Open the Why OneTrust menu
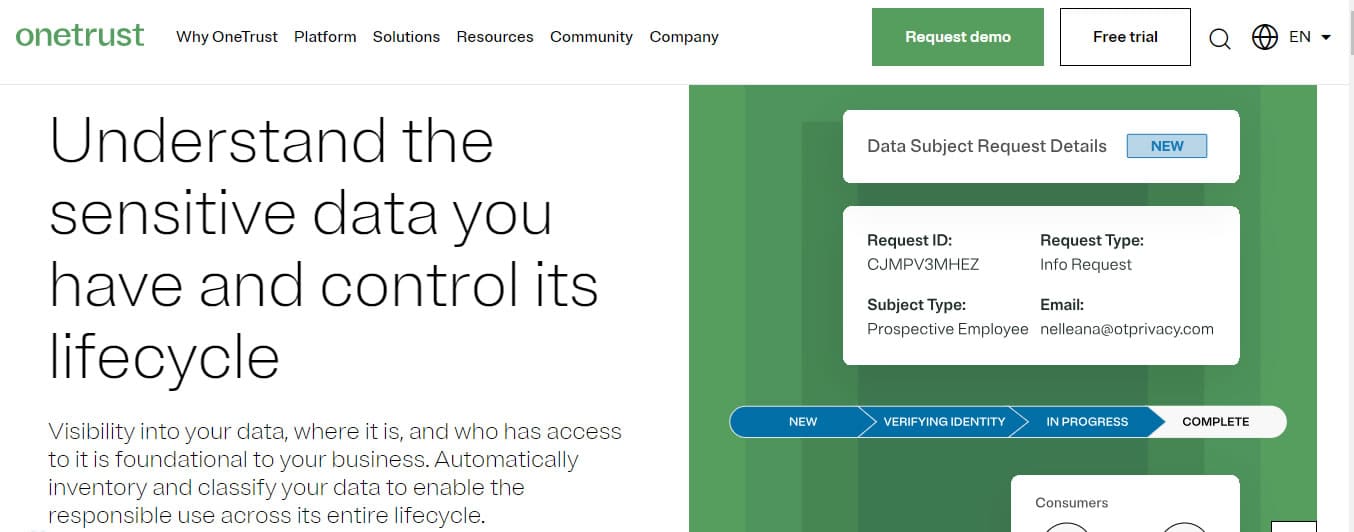Image resolution: width=1354 pixels, height=532 pixels. click(x=227, y=37)
